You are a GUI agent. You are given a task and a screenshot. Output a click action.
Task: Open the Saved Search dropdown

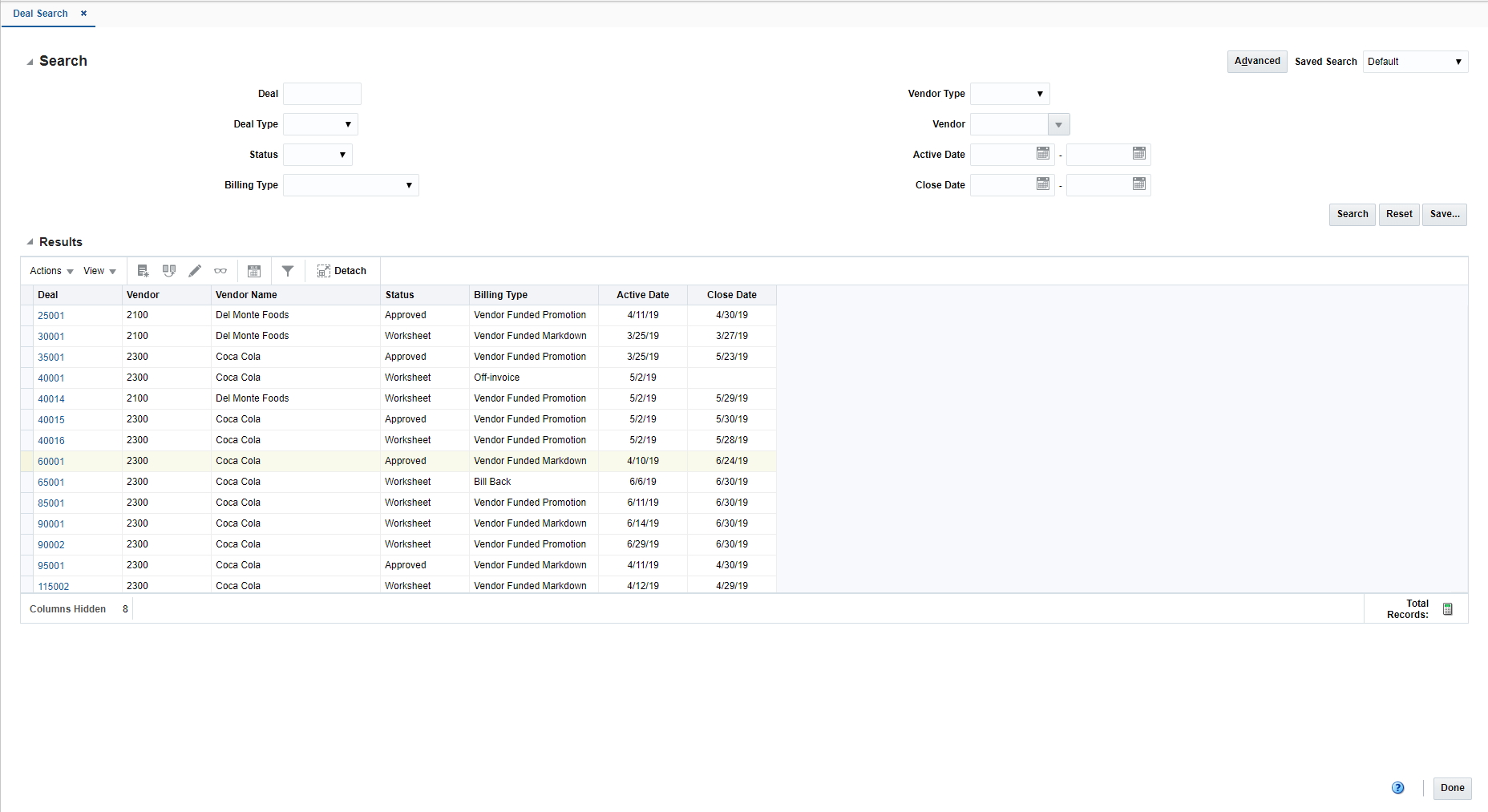click(x=1416, y=62)
